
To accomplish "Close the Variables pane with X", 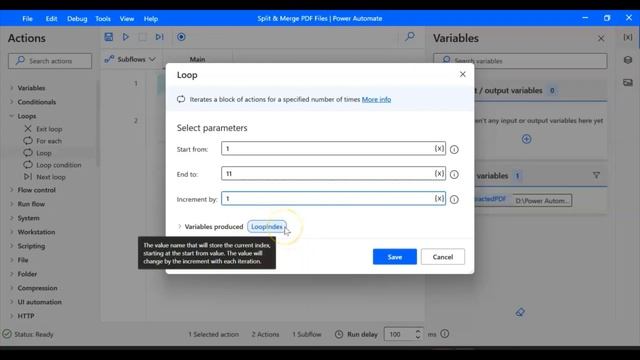I will pos(601,38).
